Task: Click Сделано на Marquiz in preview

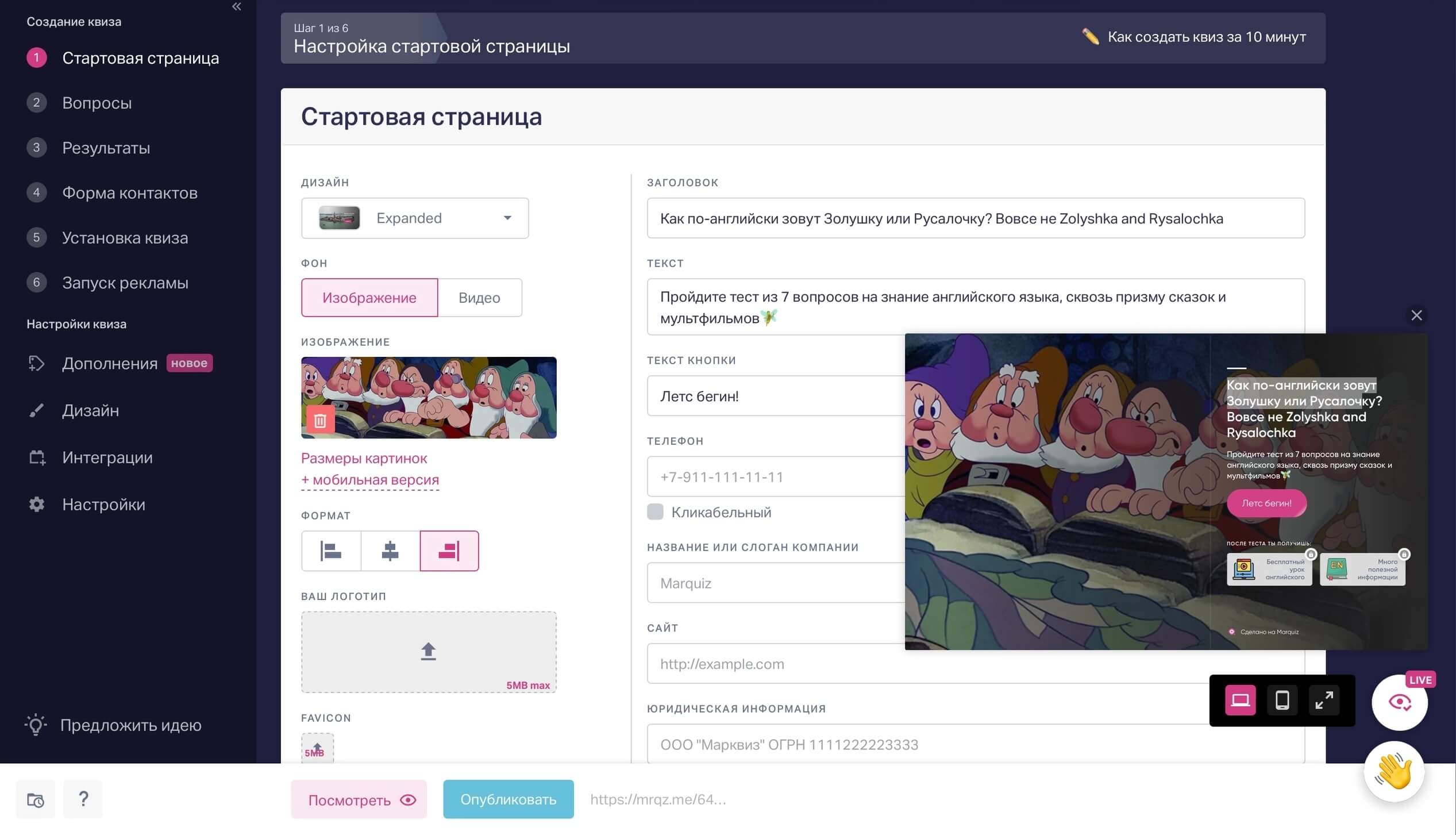Action: 1264,632
